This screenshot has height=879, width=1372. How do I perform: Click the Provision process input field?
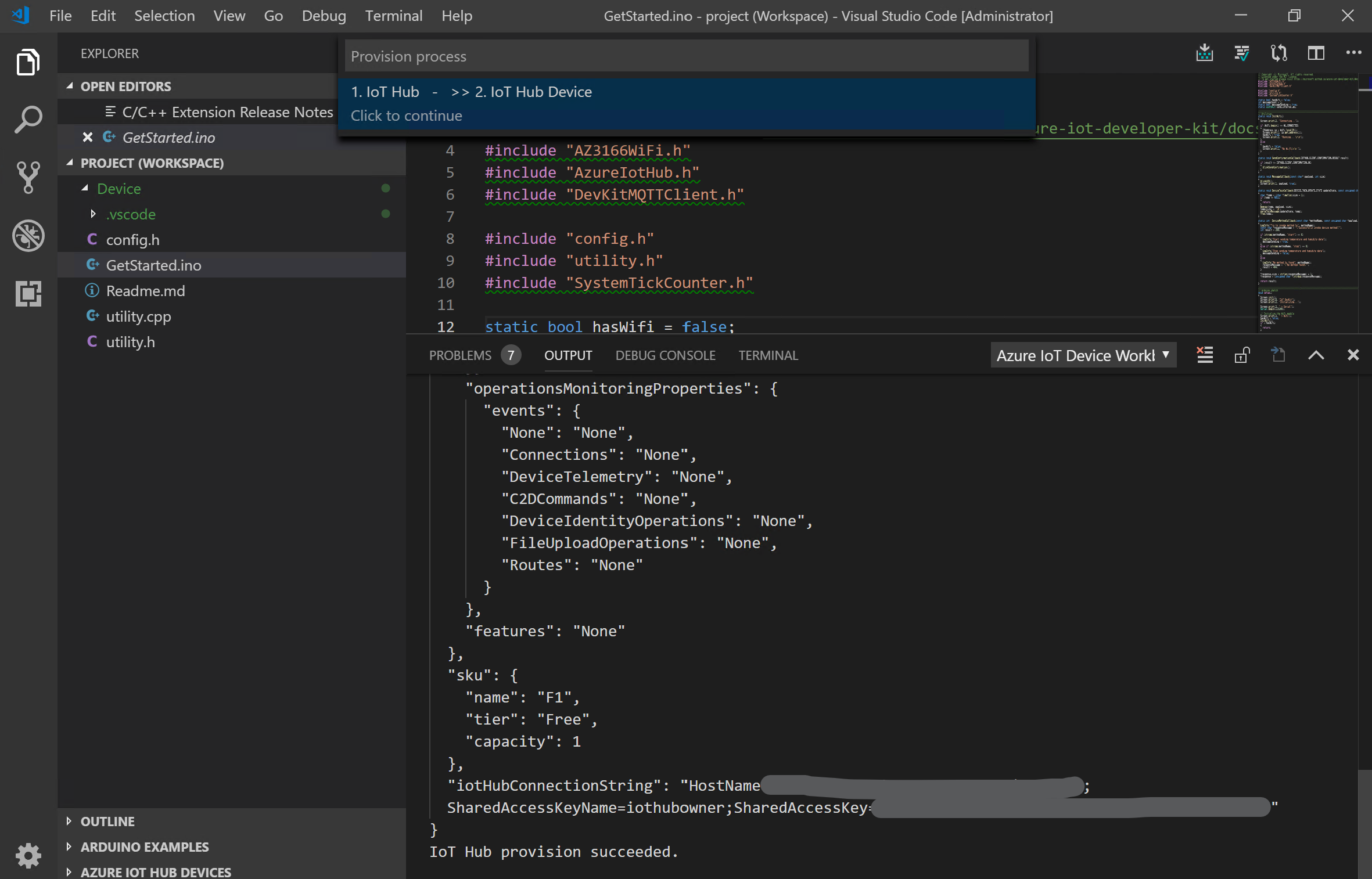685,56
